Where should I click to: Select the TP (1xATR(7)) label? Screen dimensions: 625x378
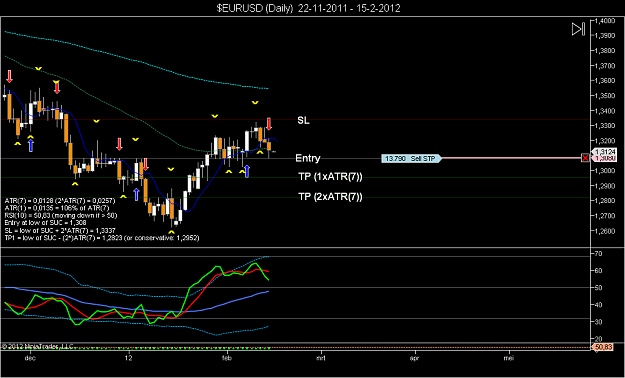330,177
